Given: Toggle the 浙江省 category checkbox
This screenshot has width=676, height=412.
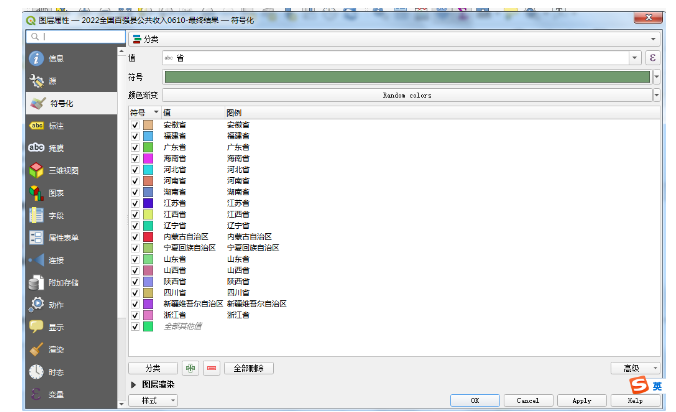Looking at the screenshot, I should [x=135, y=315].
